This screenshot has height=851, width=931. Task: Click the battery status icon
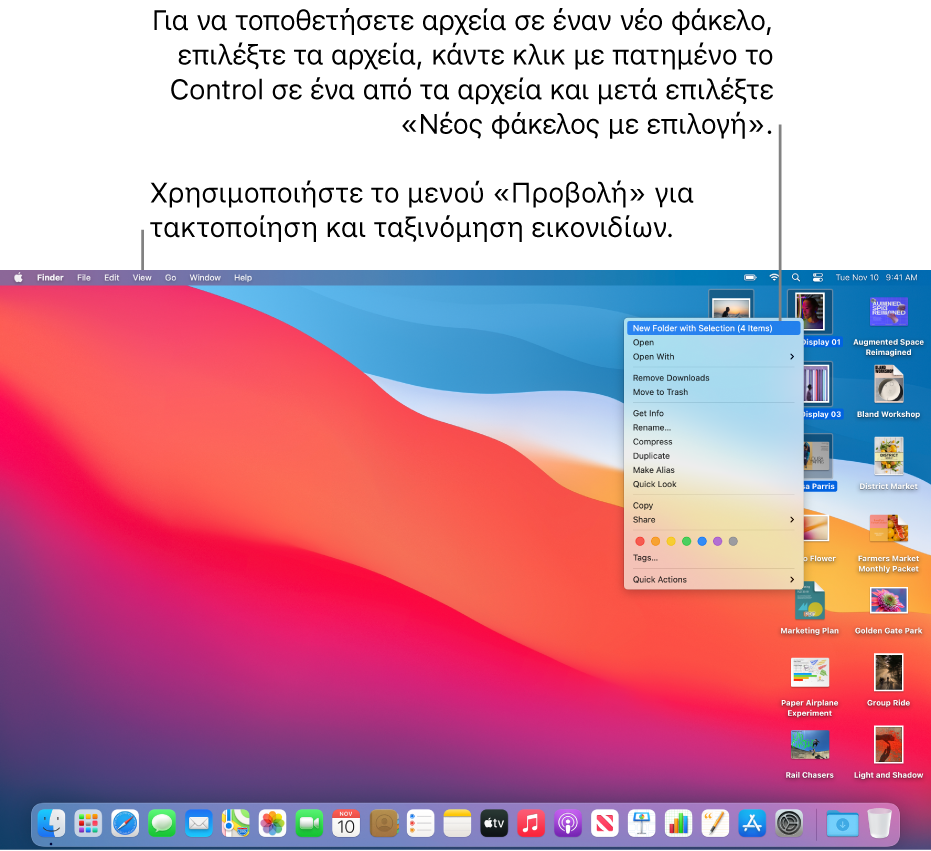click(750, 277)
